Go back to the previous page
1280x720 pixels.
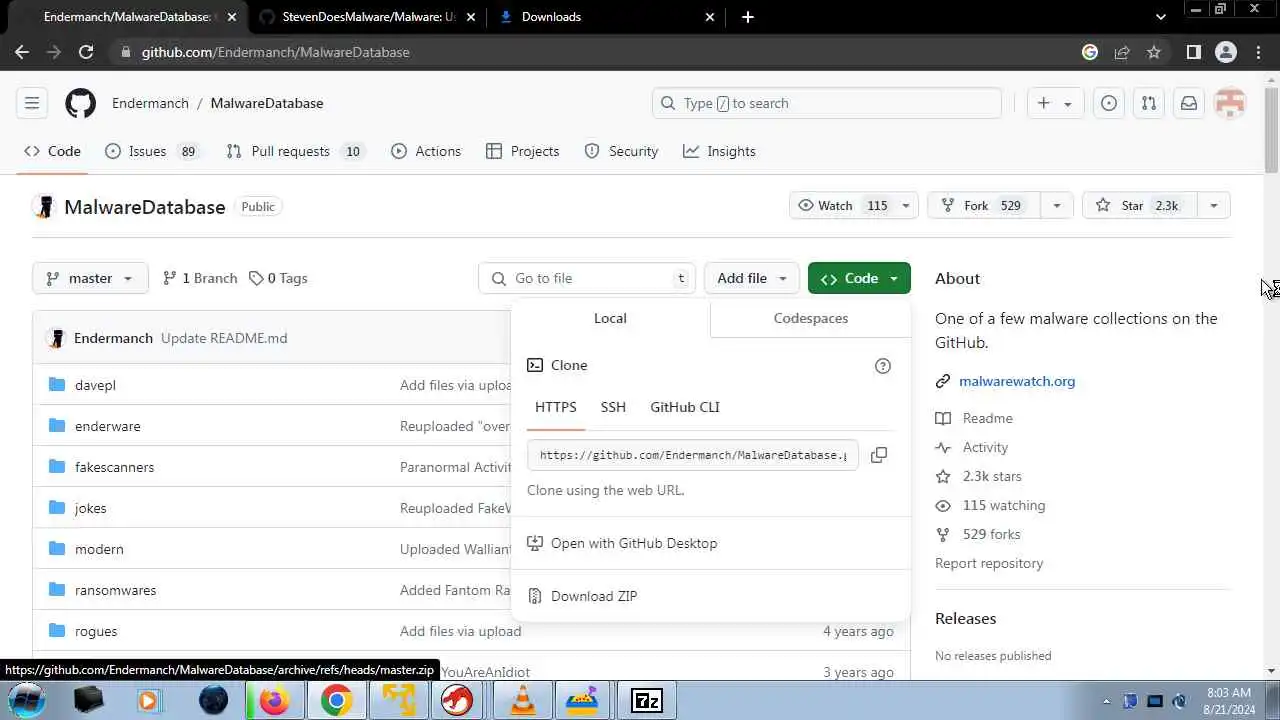coord(22,52)
